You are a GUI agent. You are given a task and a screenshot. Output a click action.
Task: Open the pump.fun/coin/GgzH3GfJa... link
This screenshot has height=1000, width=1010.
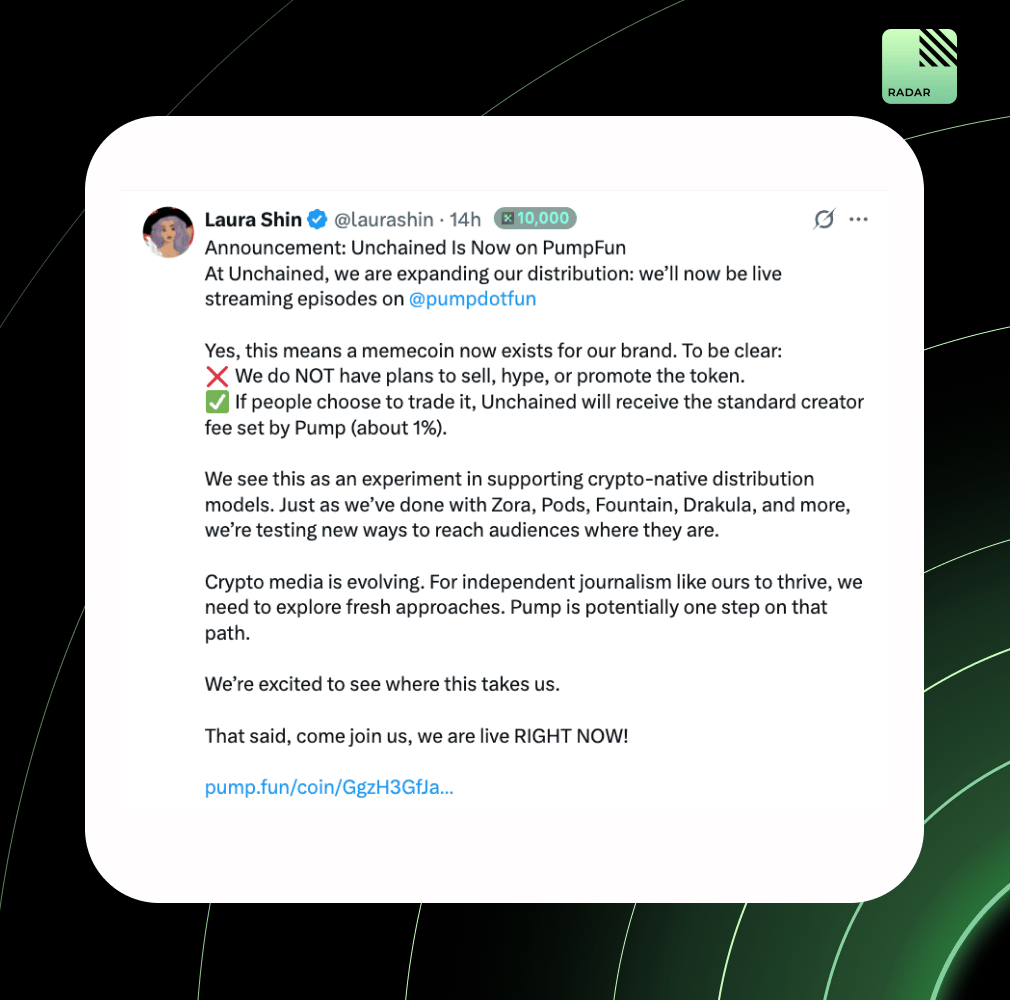tap(329, 787)
